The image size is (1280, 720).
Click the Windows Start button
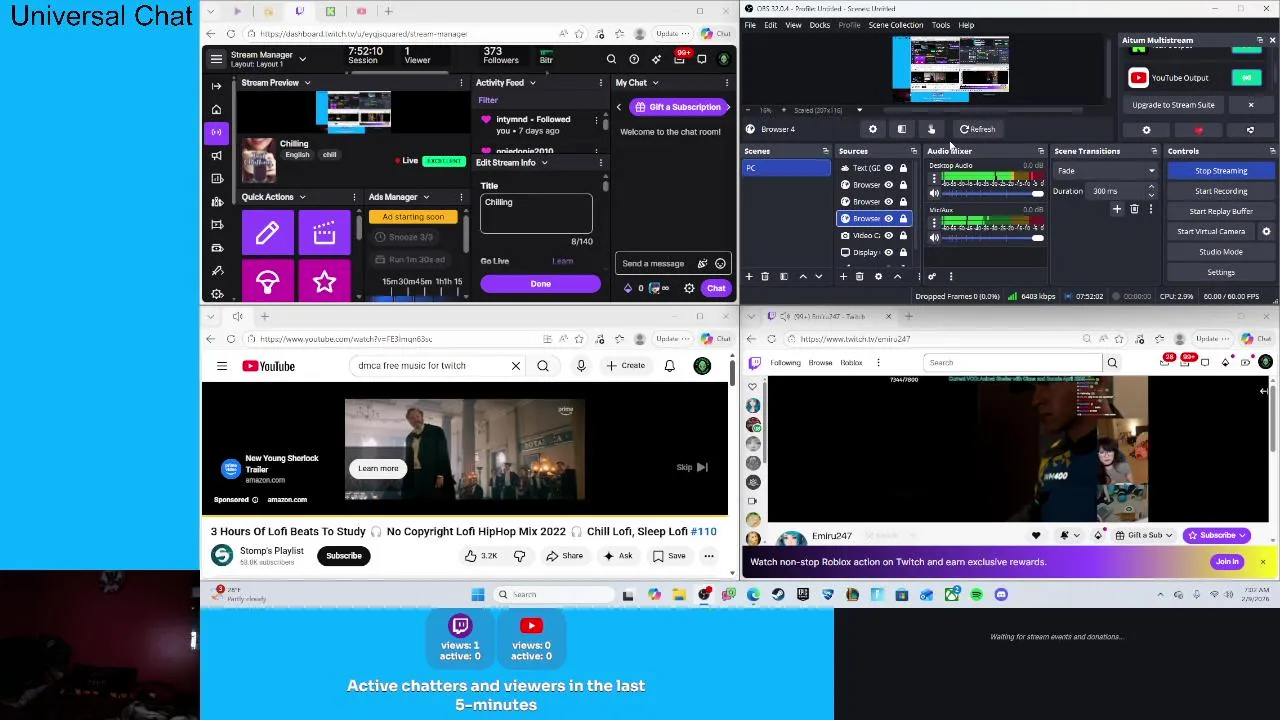pyautogui.click(x=478, y=595)
